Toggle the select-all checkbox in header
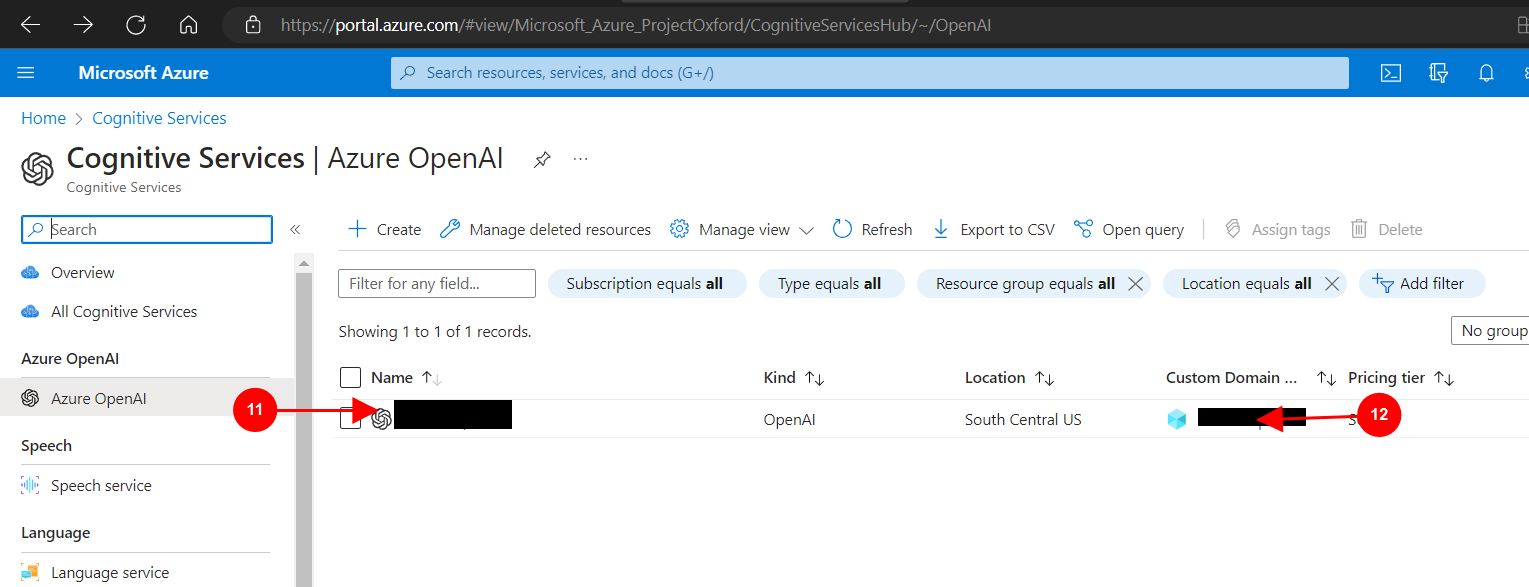1529x587 pixels. click(350, 378)
